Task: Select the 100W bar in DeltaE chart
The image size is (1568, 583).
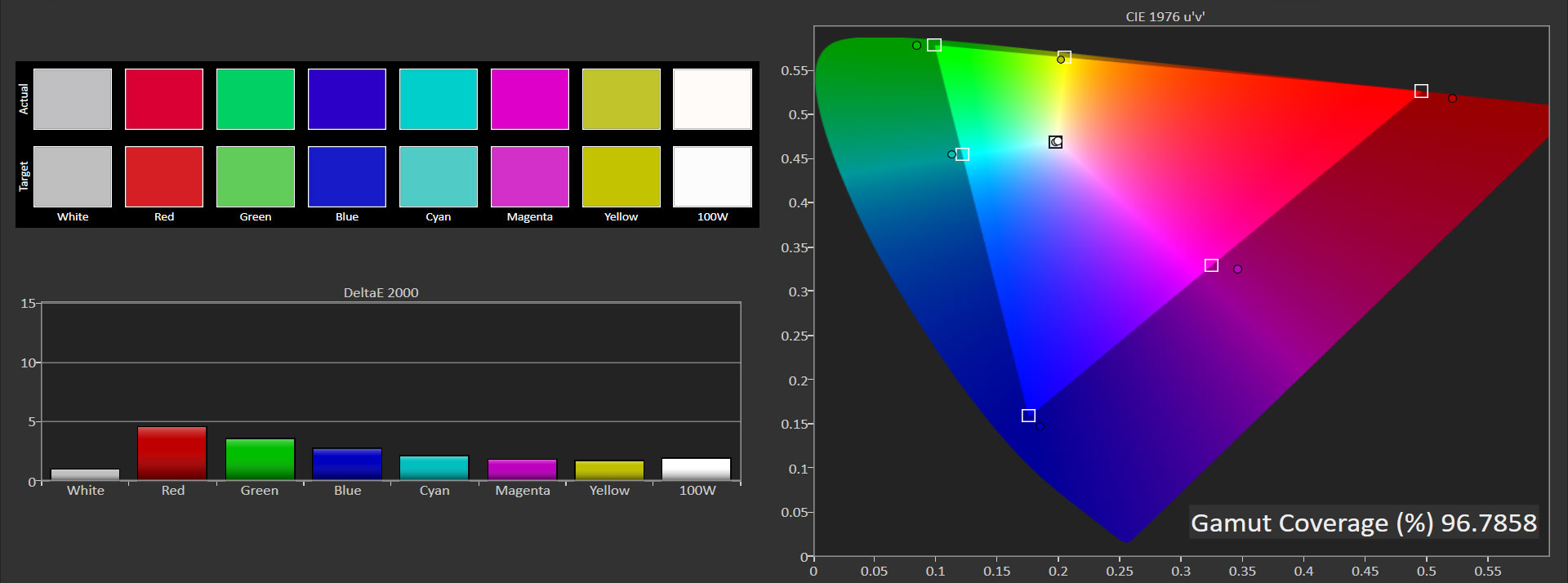Action: (697, 470)
